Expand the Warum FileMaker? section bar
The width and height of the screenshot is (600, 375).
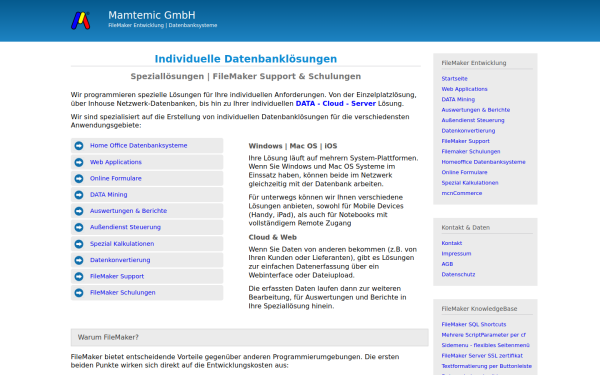(x=249, y=338)
